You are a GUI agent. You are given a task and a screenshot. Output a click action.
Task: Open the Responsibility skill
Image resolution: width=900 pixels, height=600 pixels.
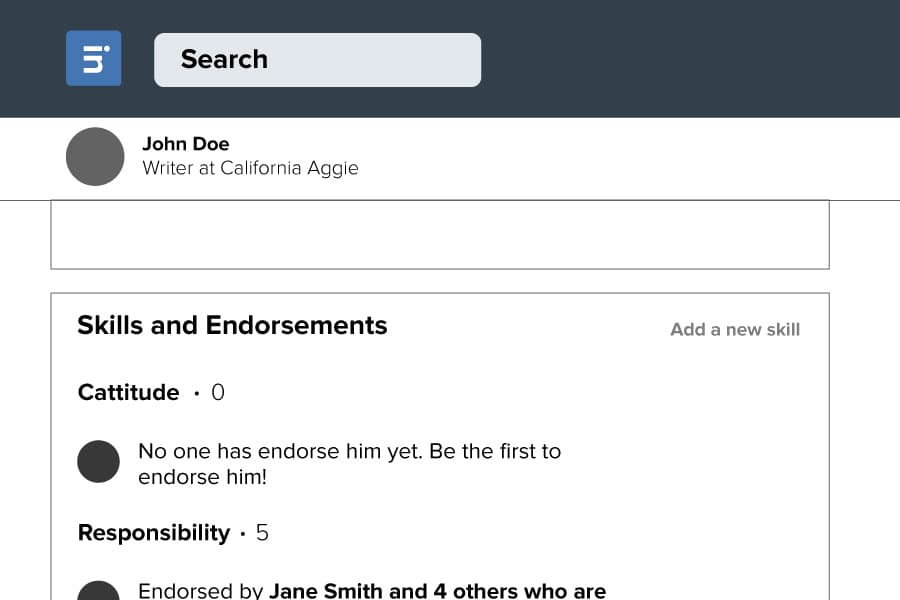[x=154, y=533]
